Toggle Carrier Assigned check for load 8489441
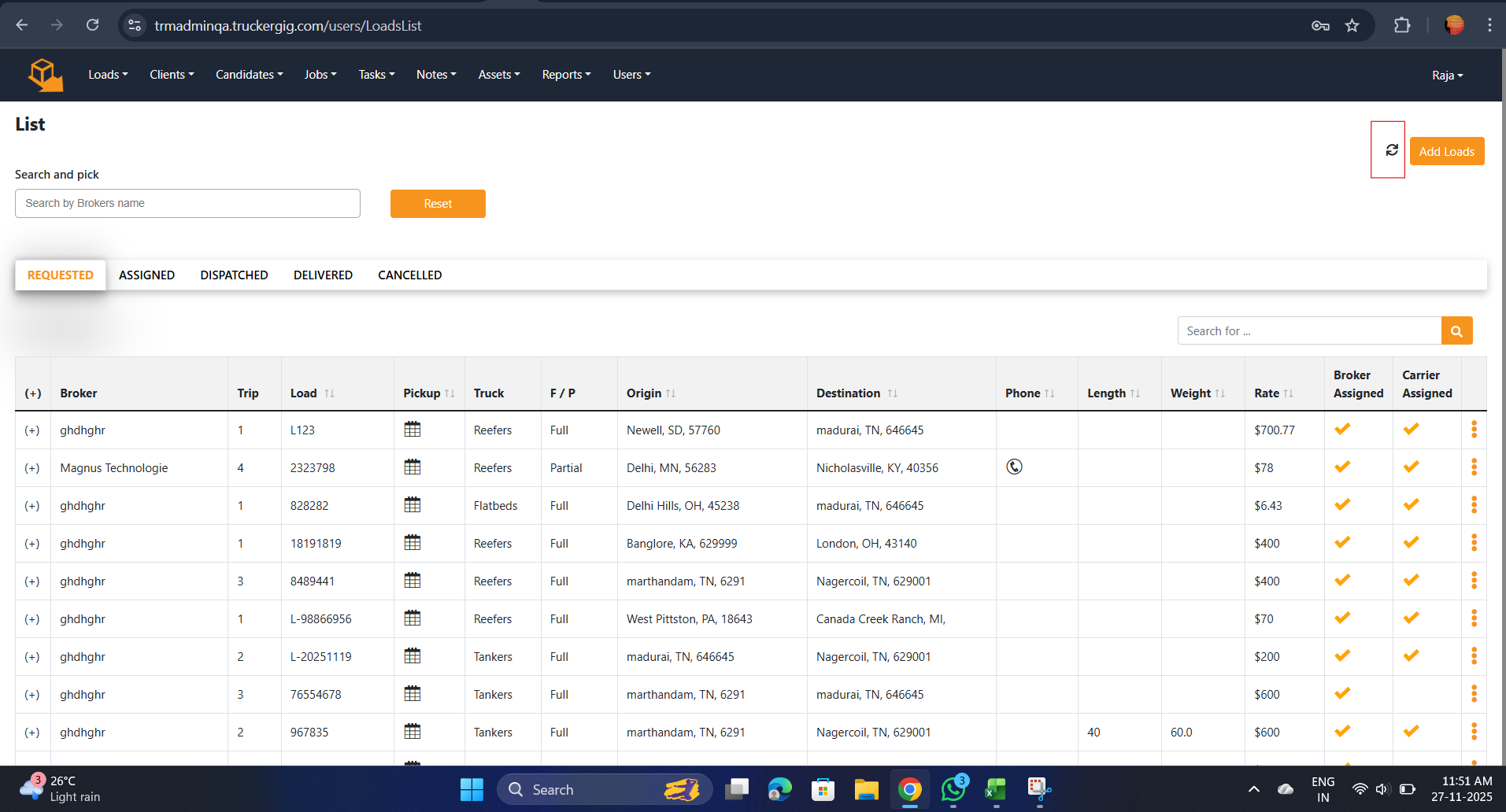The width and height of the screenshot is (1506, 812). 1411,580
